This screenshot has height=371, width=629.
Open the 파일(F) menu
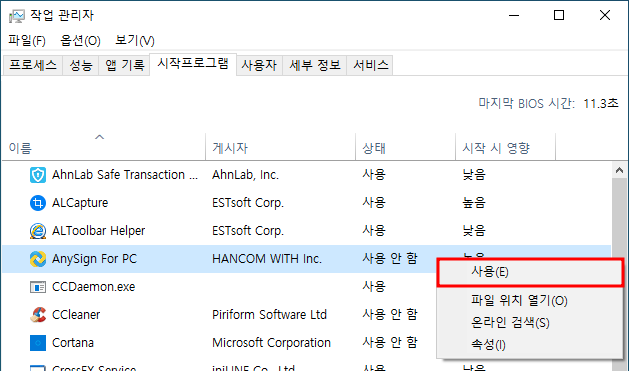click(x=27, y=41)
